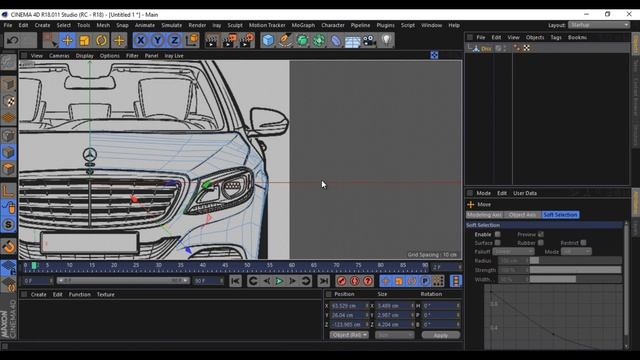Open the Mode dropdown beside Falloff

(x=576, y=252)
